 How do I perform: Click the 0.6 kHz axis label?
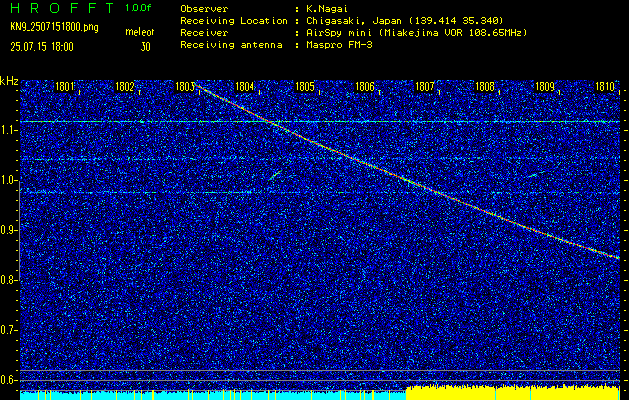point(8,380)
